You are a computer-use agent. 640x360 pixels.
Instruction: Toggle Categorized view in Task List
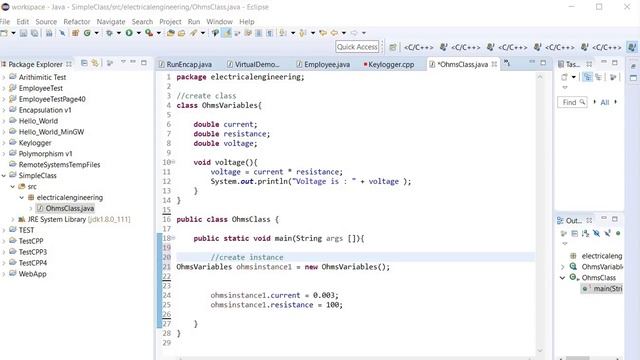[x=587, y=77]
